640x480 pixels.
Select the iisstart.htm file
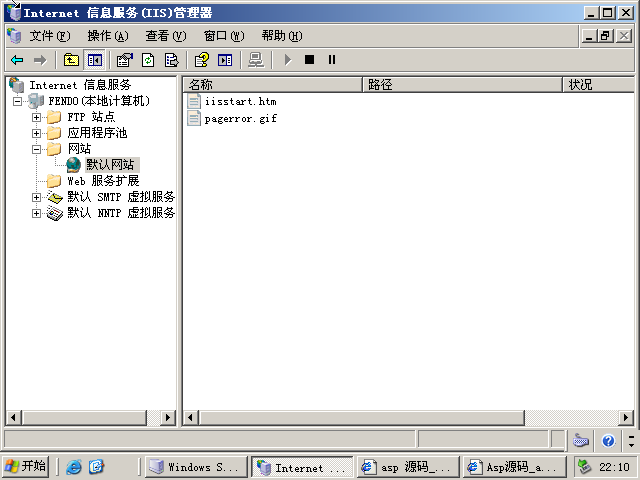[240, 101]
